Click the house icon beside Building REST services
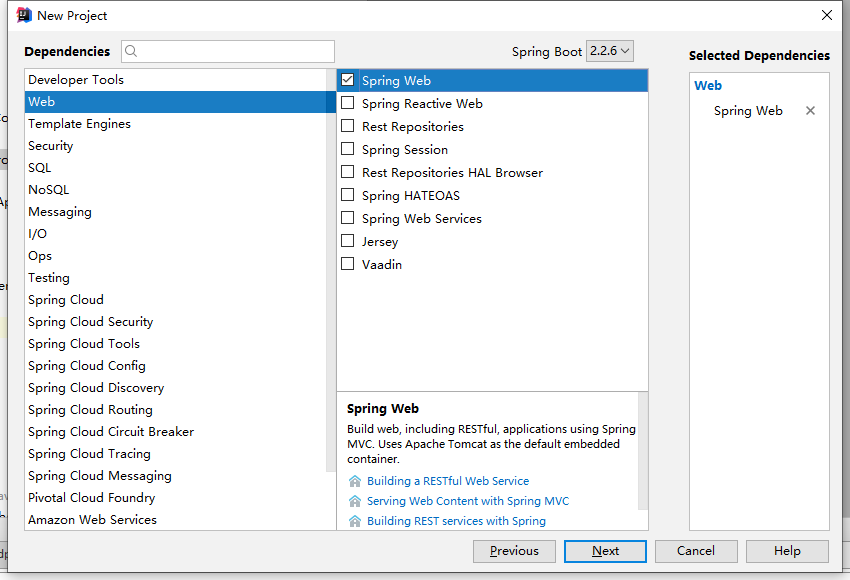The image size is (850, 580). tap(355, 521)
